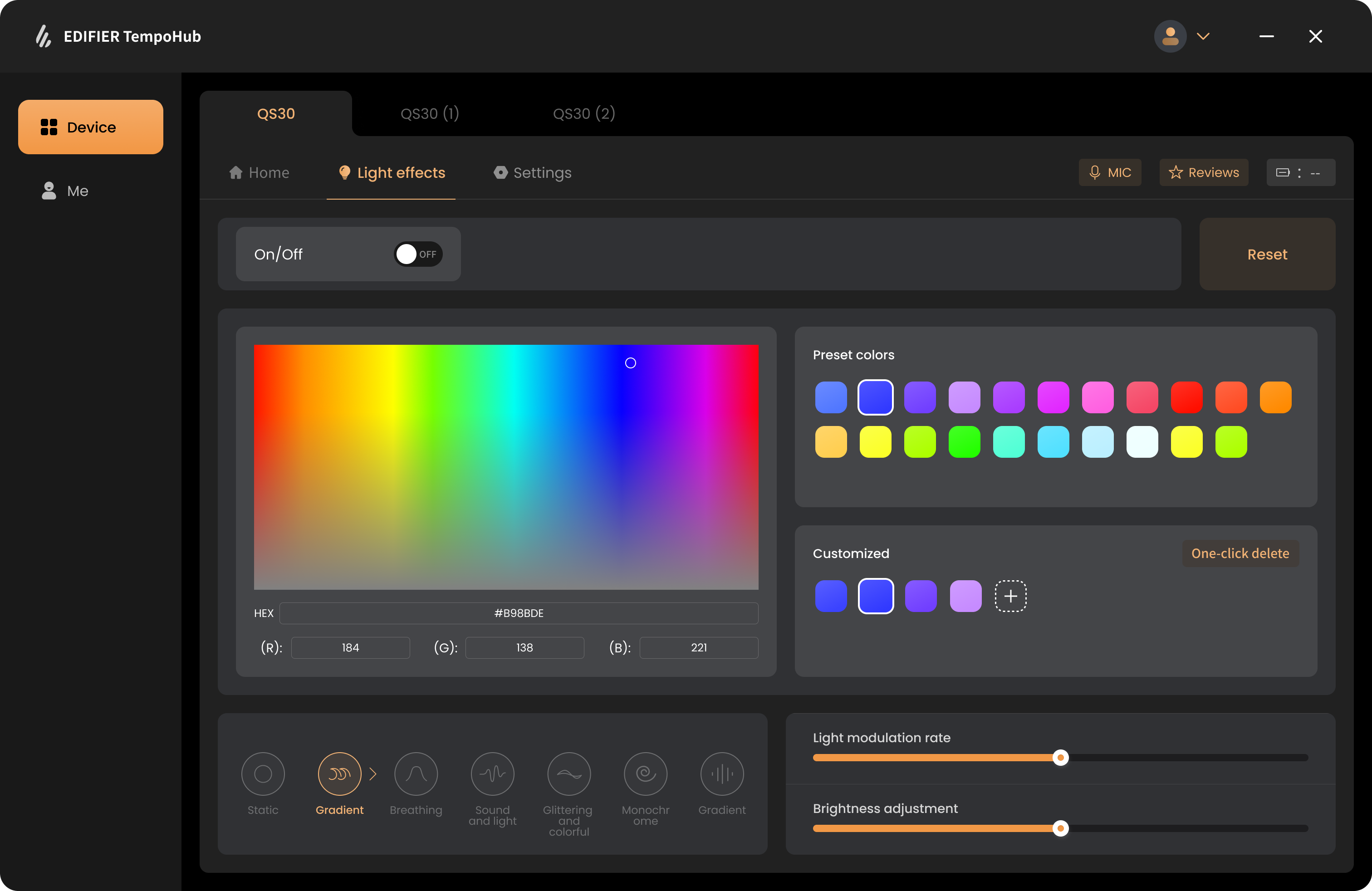Open Reviews with the star icon
1372x891 pixels.
(x=1204, y=172)
